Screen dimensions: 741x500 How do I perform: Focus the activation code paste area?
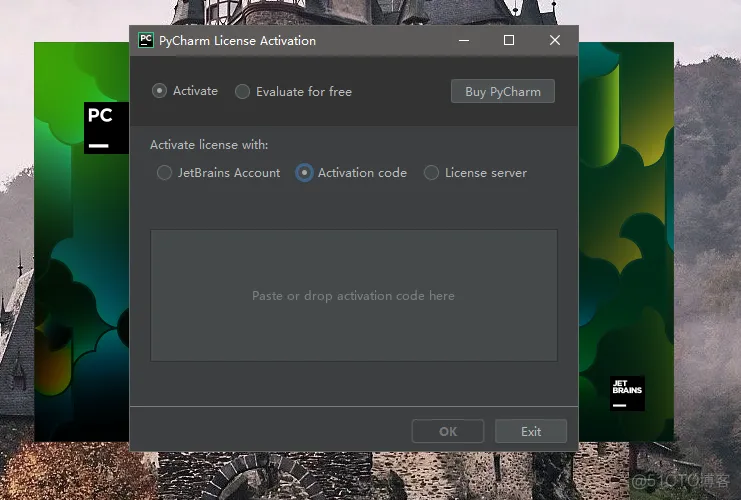point(353,296)
